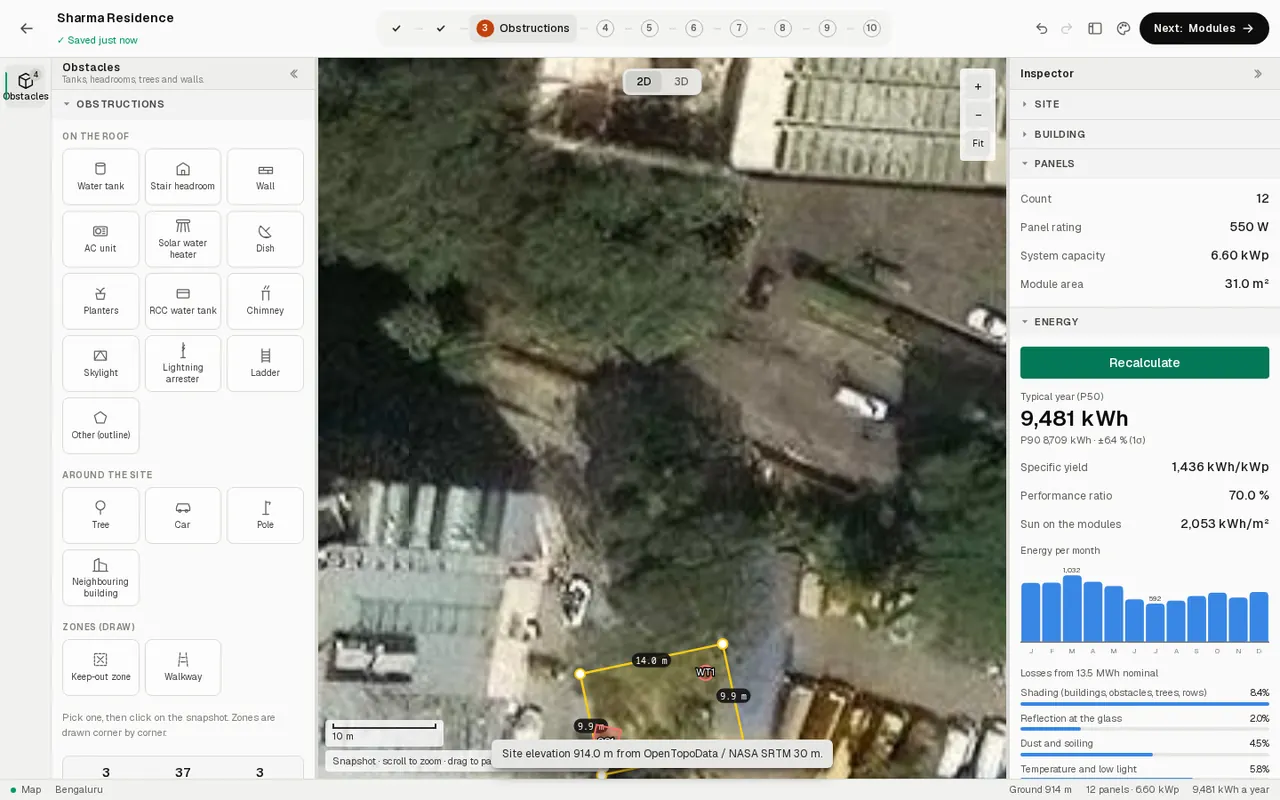Click Next: Modules button

pyautogui.click(x=1204, y=28)
